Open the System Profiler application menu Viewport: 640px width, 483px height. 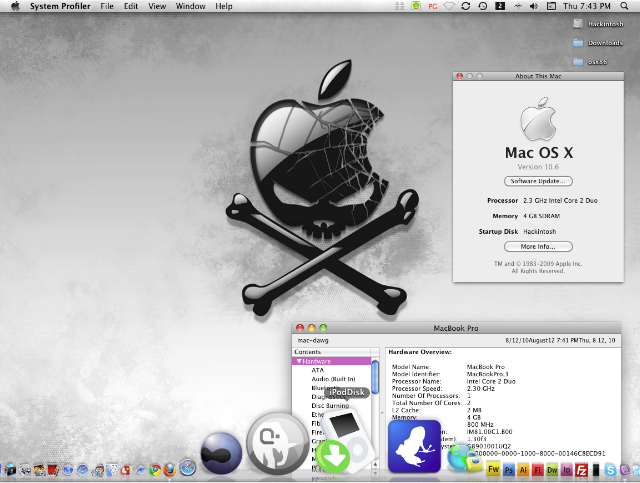pos(60,6)
